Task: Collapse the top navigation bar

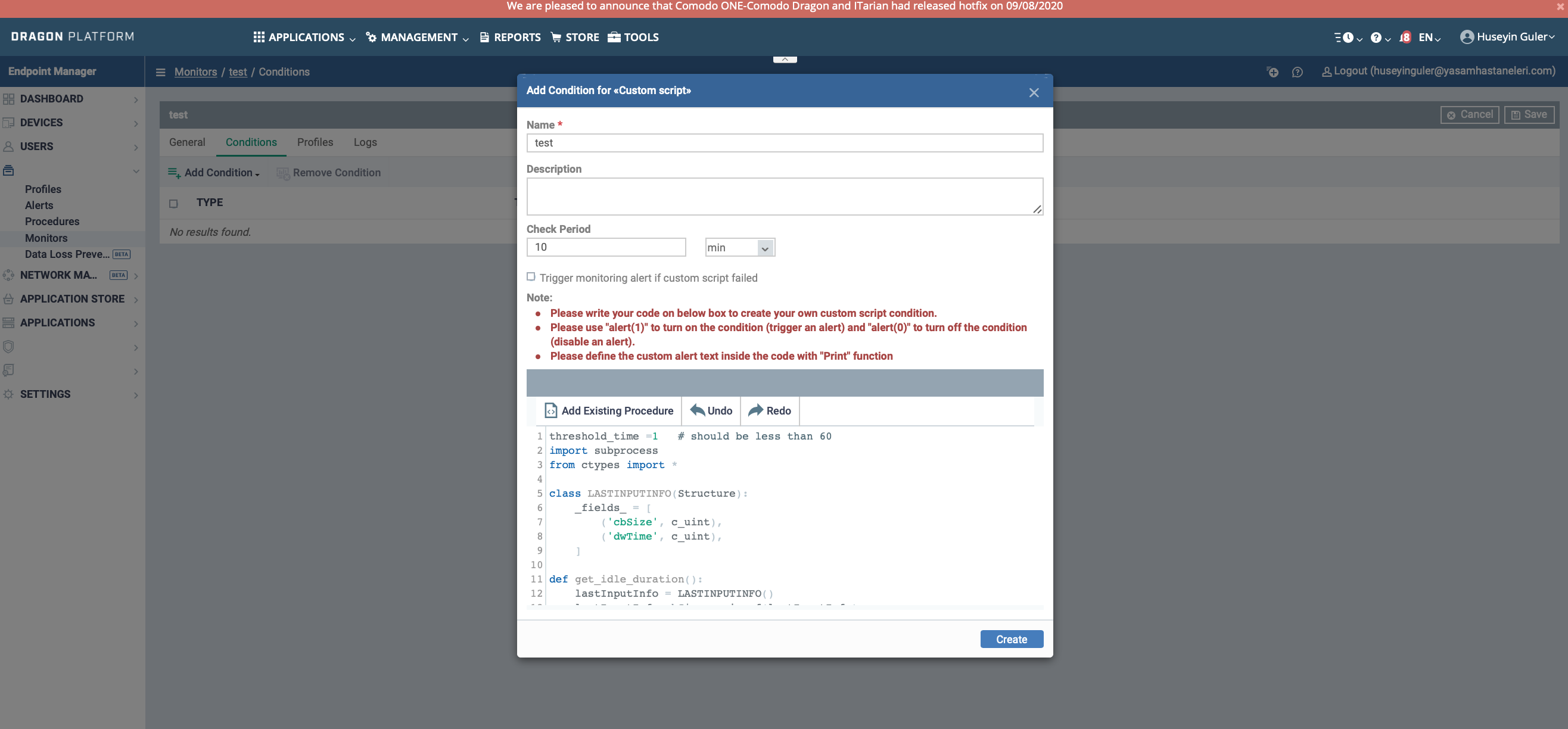Action: point(785,59)
